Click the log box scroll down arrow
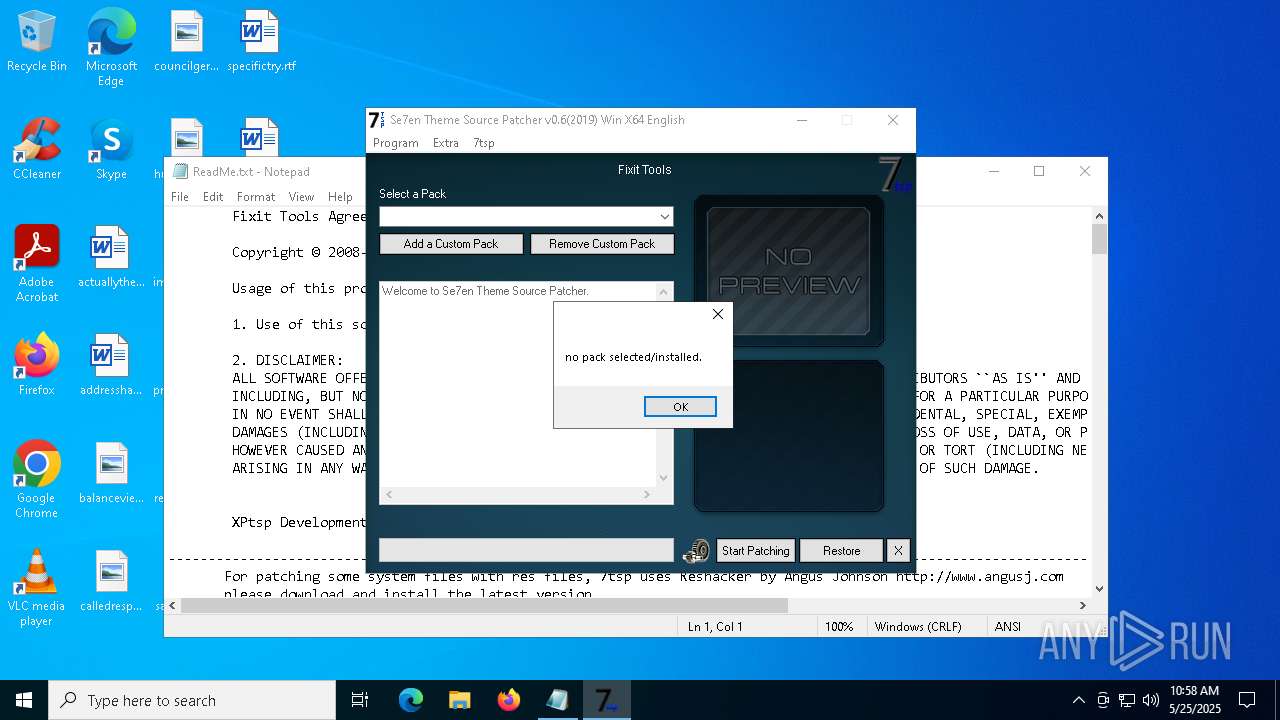 click(x=662, y=479)
